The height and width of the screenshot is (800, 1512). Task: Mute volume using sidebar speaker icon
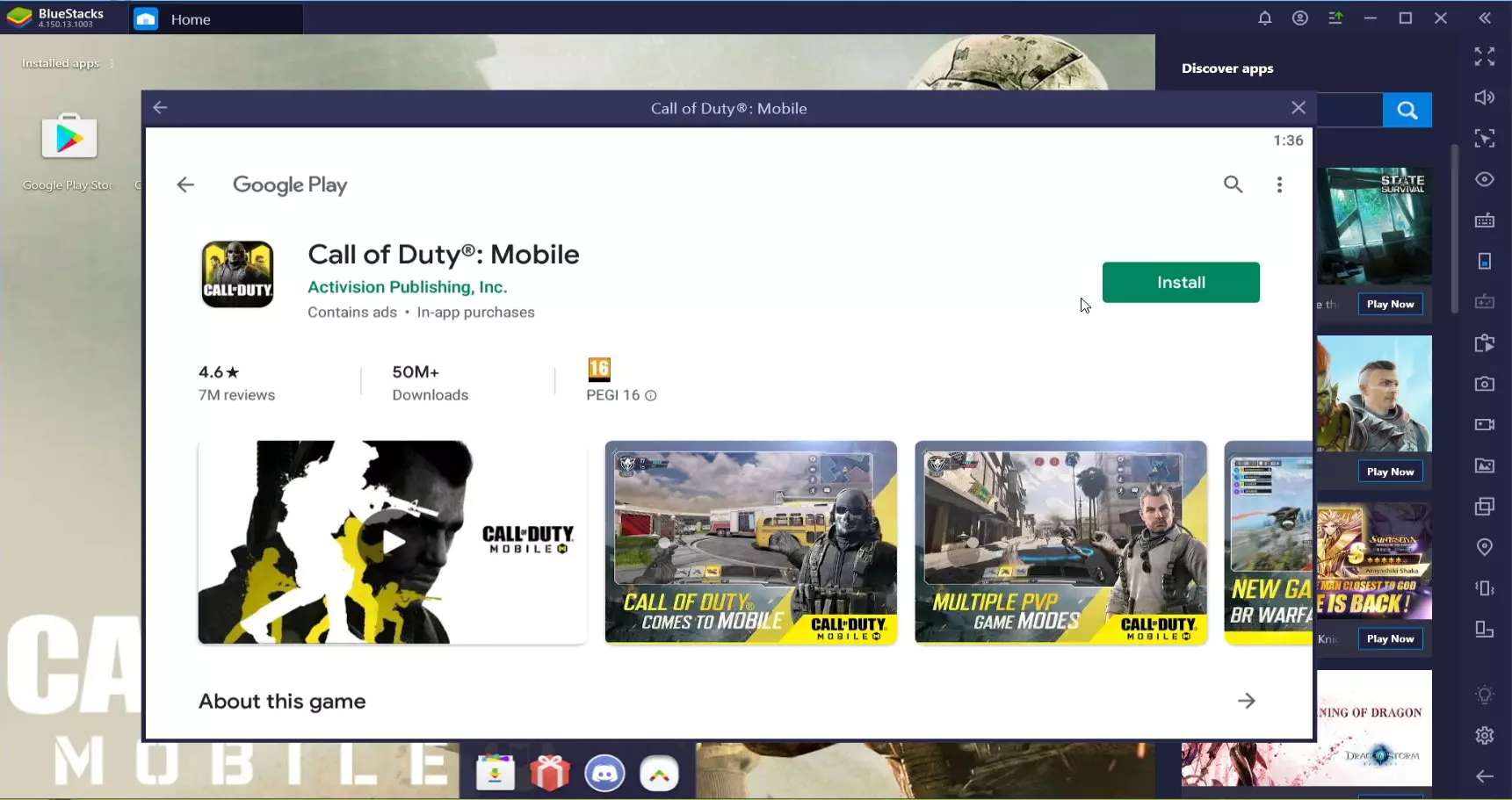1484,97
